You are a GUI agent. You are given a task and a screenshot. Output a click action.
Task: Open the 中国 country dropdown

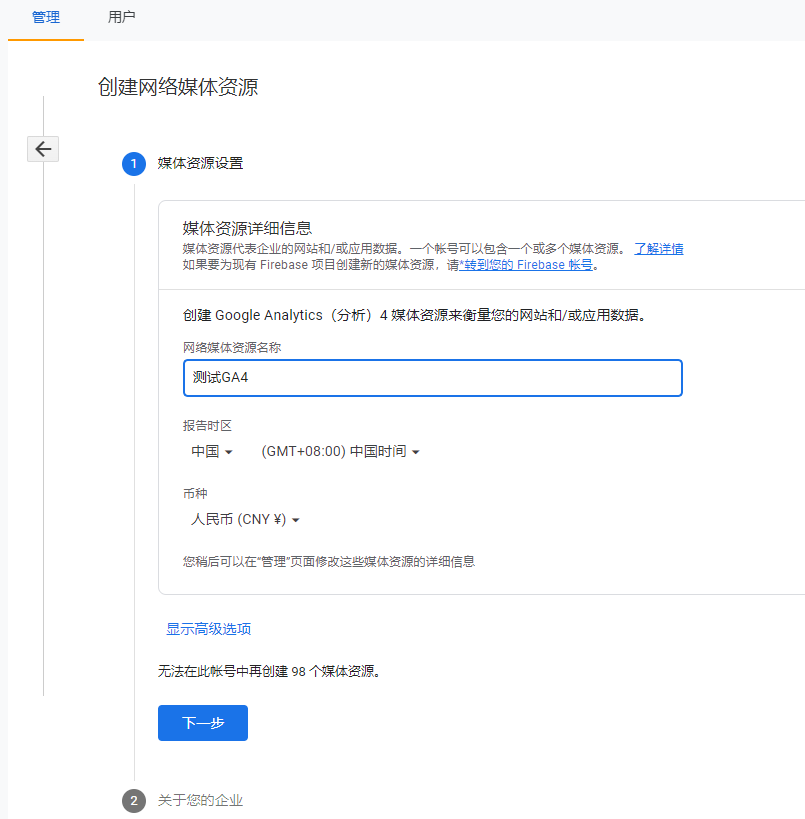coord(211,451)
